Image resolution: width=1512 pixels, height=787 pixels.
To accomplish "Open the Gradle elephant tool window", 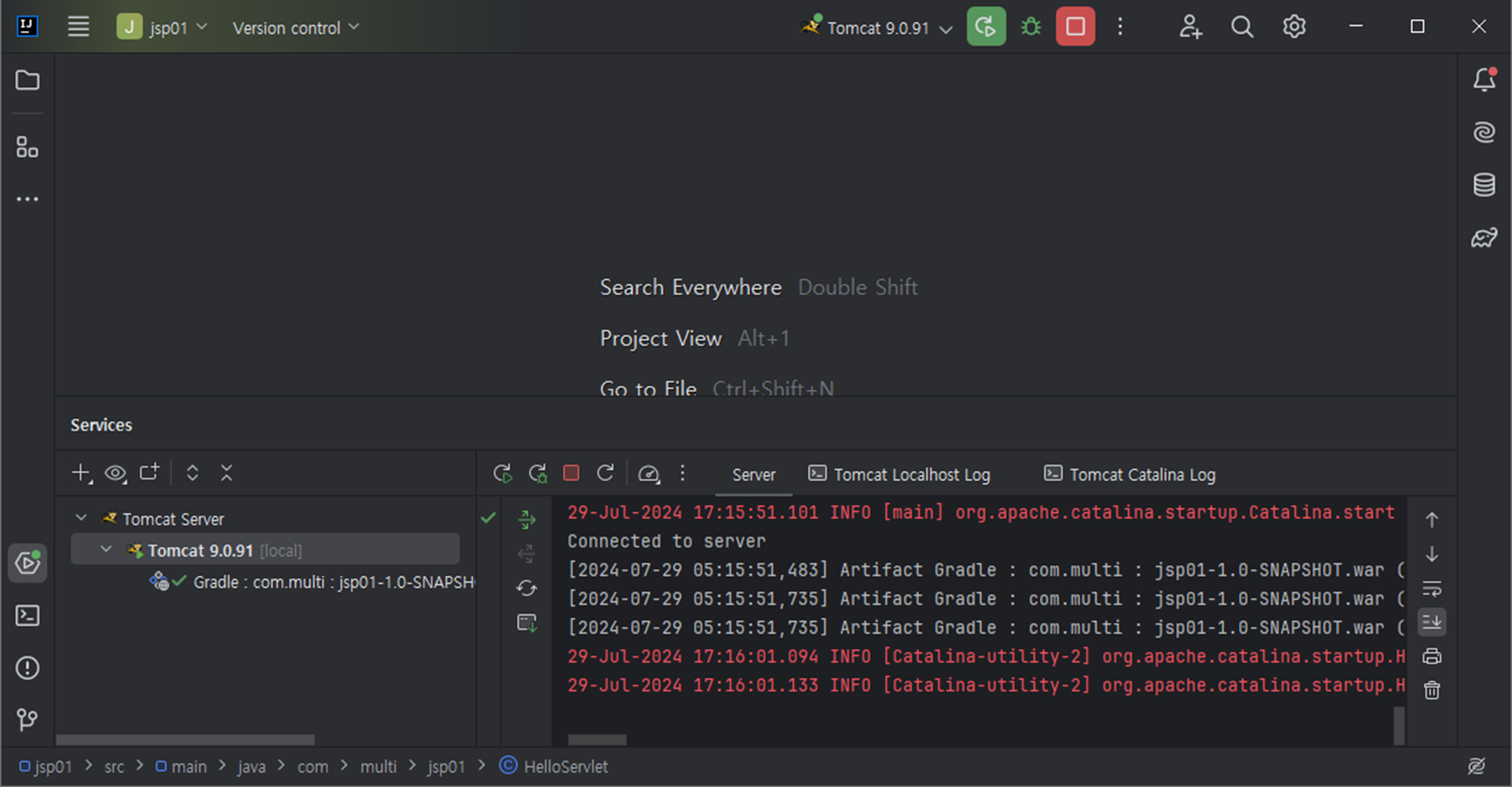I will point(1484,238).
